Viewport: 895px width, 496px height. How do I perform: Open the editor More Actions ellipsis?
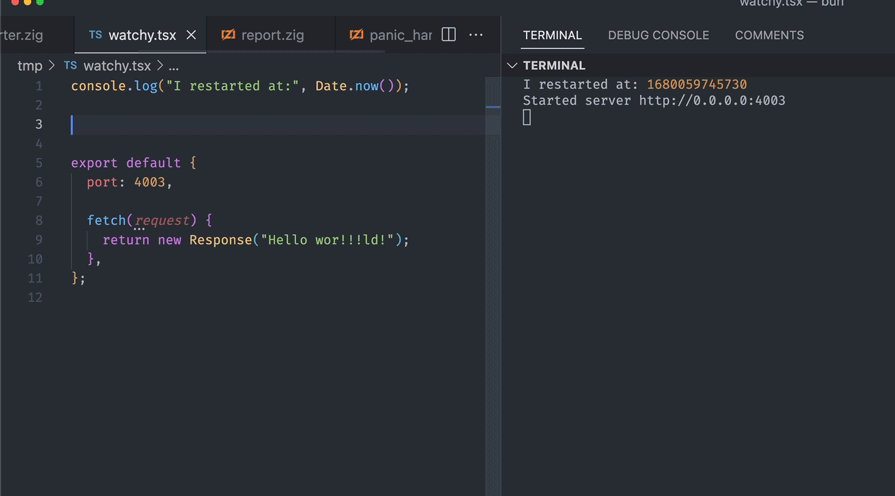point(476,35)
